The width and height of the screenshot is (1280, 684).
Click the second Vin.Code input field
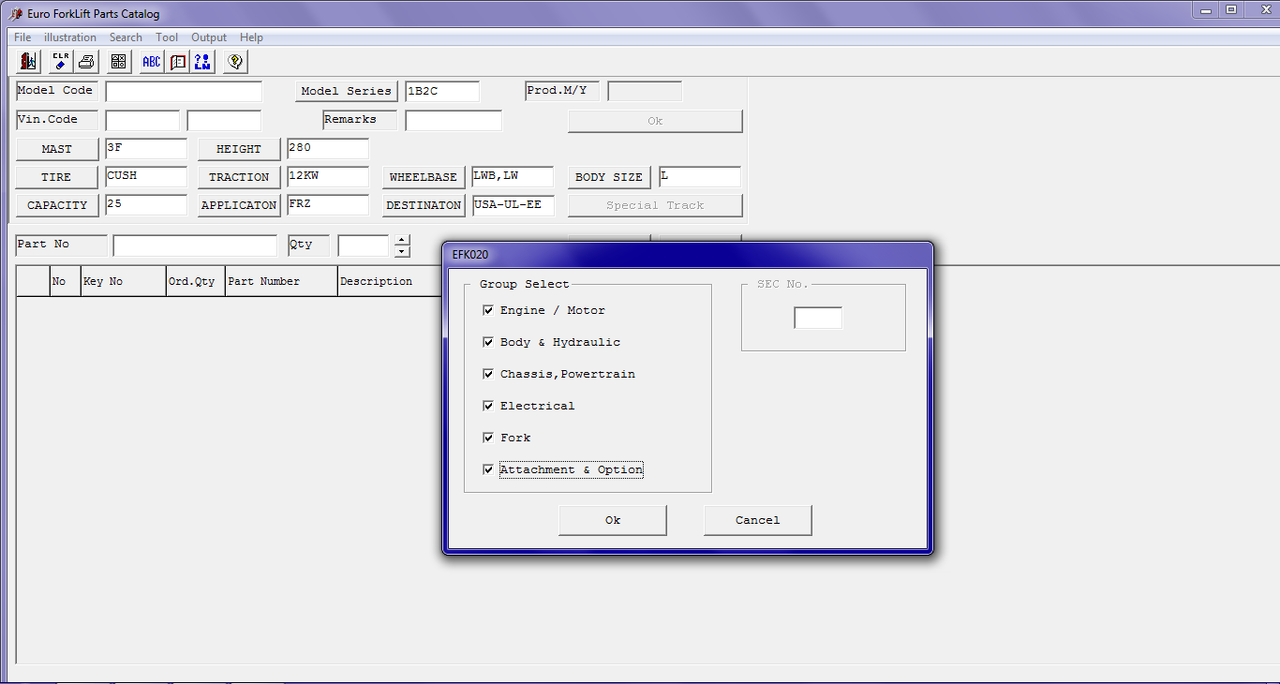(224, 120)
